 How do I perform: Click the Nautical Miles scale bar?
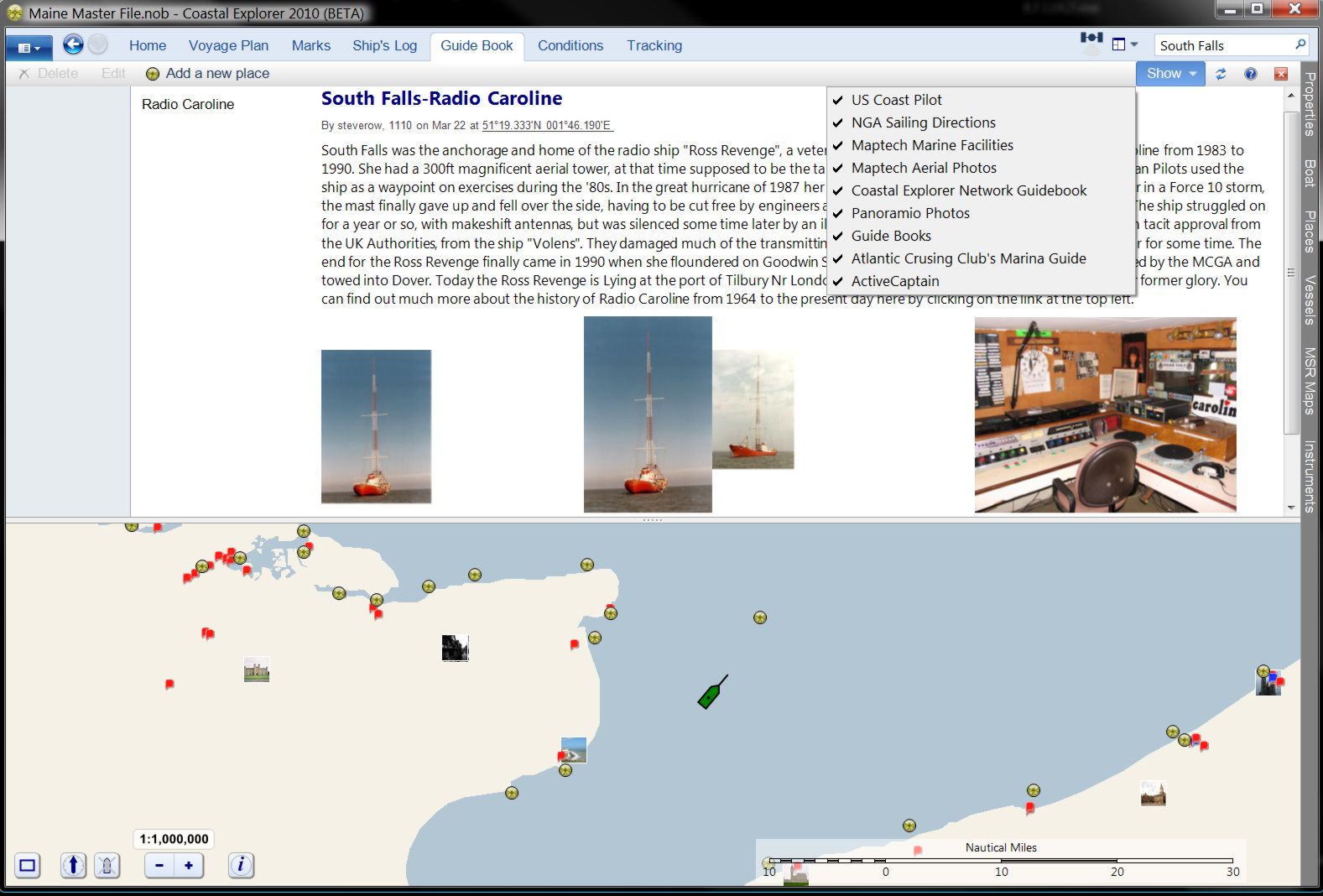[1001, 862]
